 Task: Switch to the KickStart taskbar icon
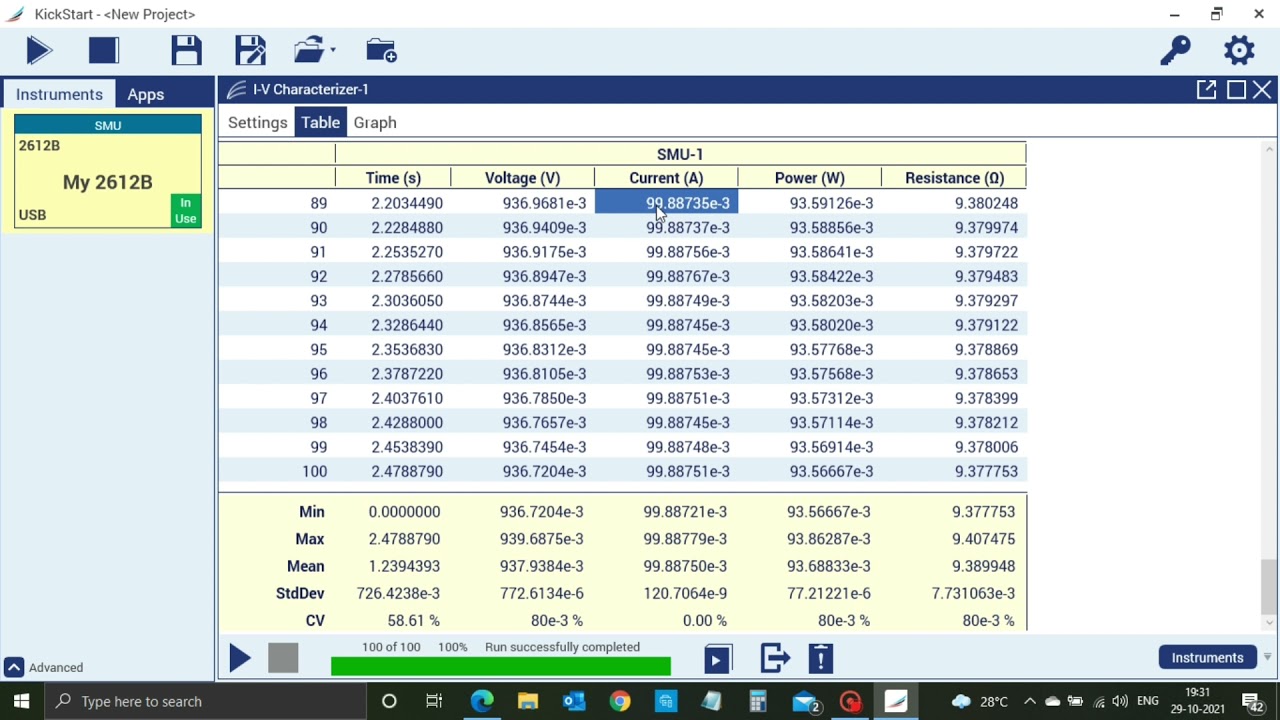[896, 701]
